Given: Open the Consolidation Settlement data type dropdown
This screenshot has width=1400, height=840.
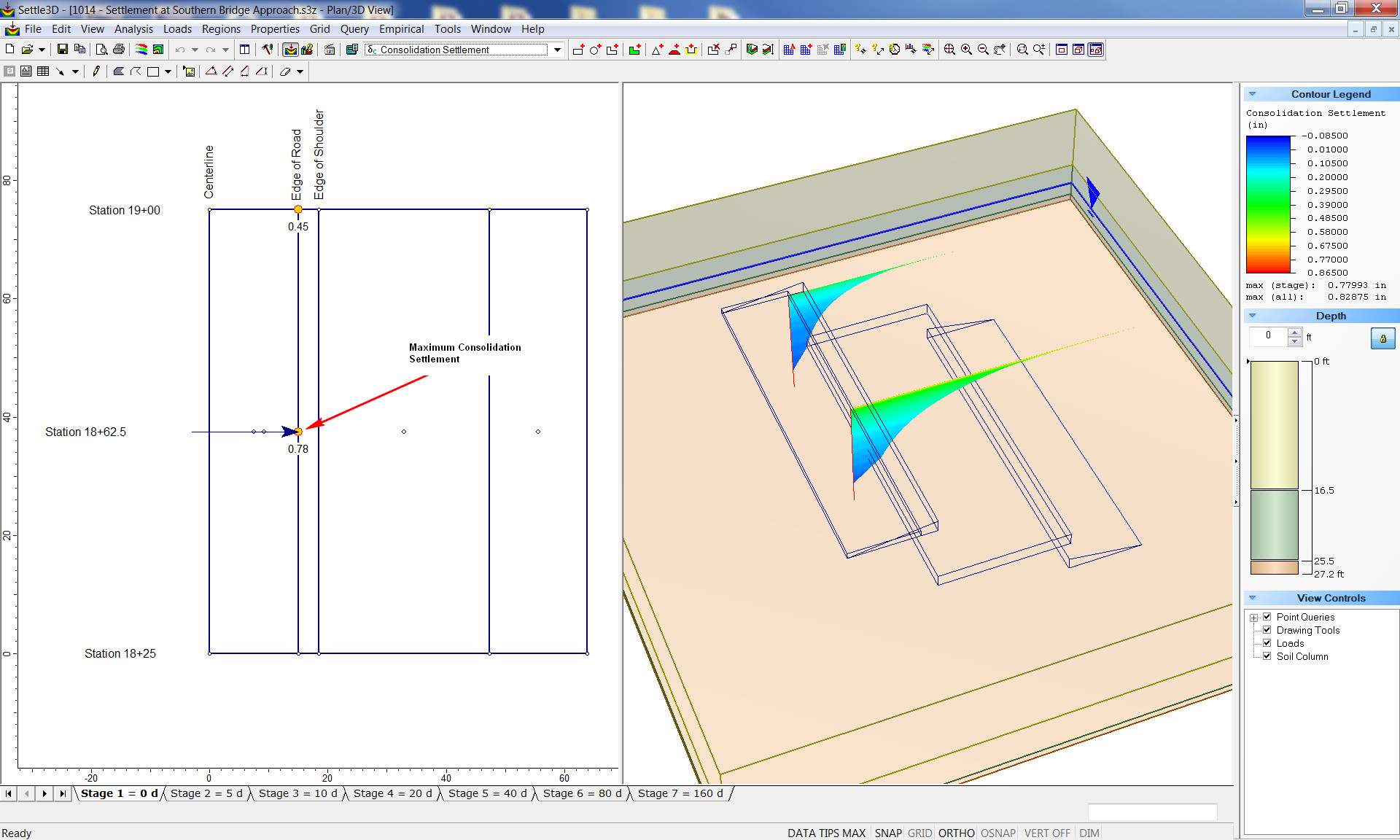Looking at the screenshot, I should [x=557, y=50].
